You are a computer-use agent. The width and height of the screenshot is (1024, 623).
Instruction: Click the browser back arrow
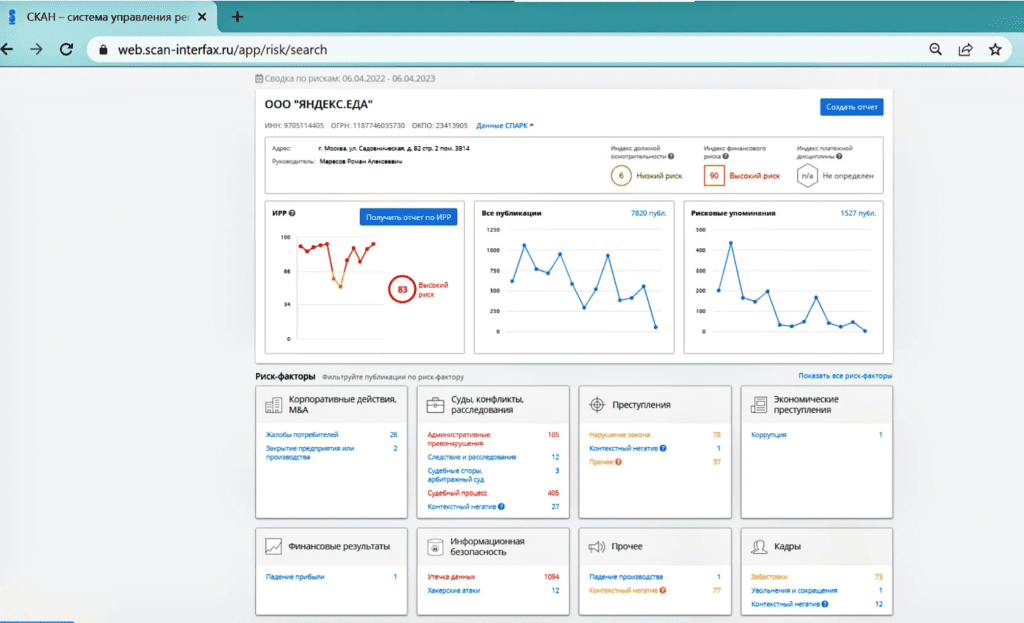pos(8,49)
